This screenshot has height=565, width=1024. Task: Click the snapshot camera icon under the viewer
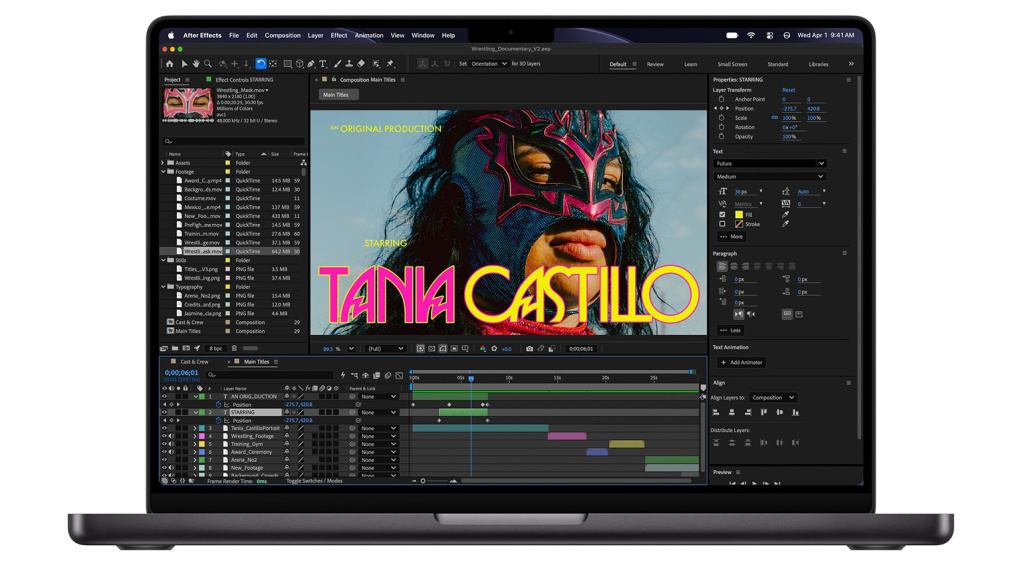[530, 349]
